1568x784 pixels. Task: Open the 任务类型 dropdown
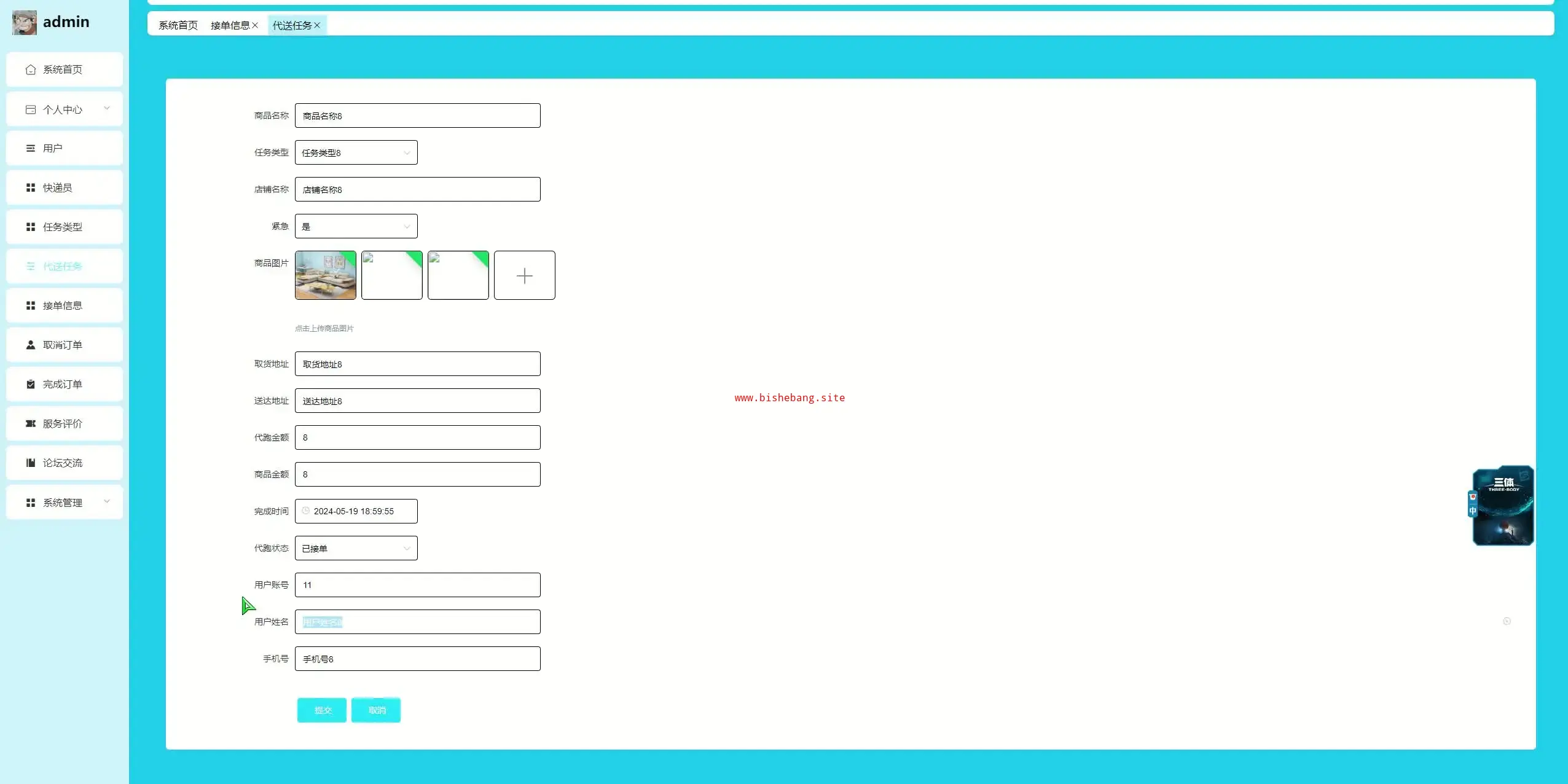(356, 152)
